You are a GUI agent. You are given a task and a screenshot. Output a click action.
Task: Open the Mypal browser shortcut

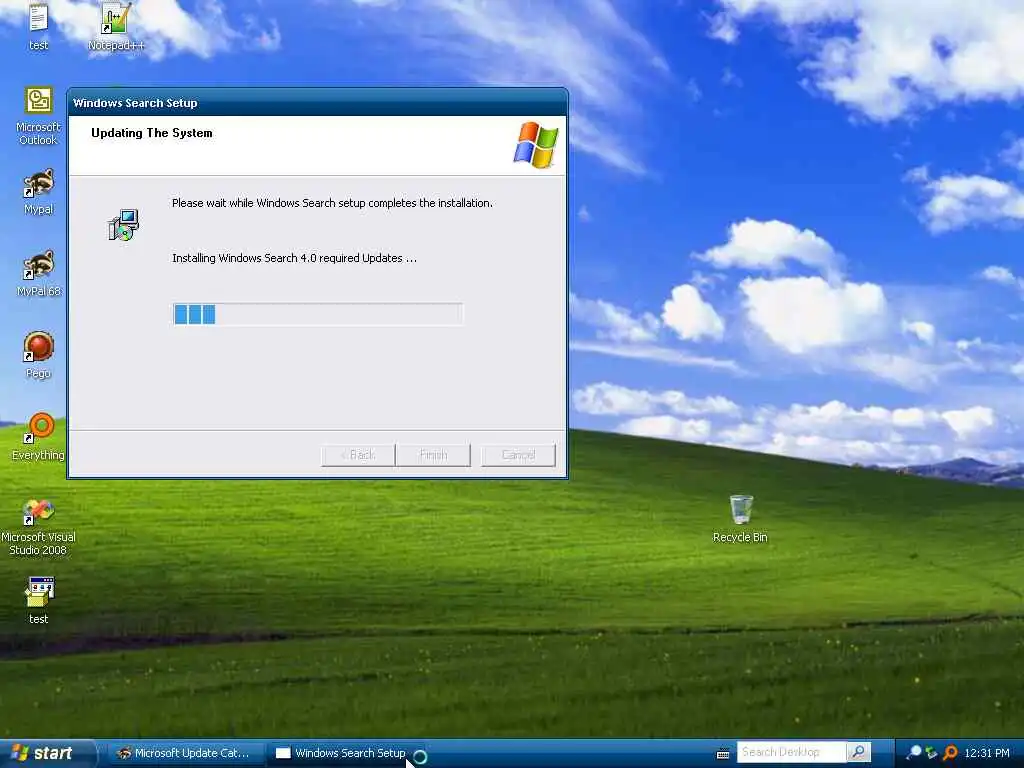pyautogui.click(x=39, y=191)
